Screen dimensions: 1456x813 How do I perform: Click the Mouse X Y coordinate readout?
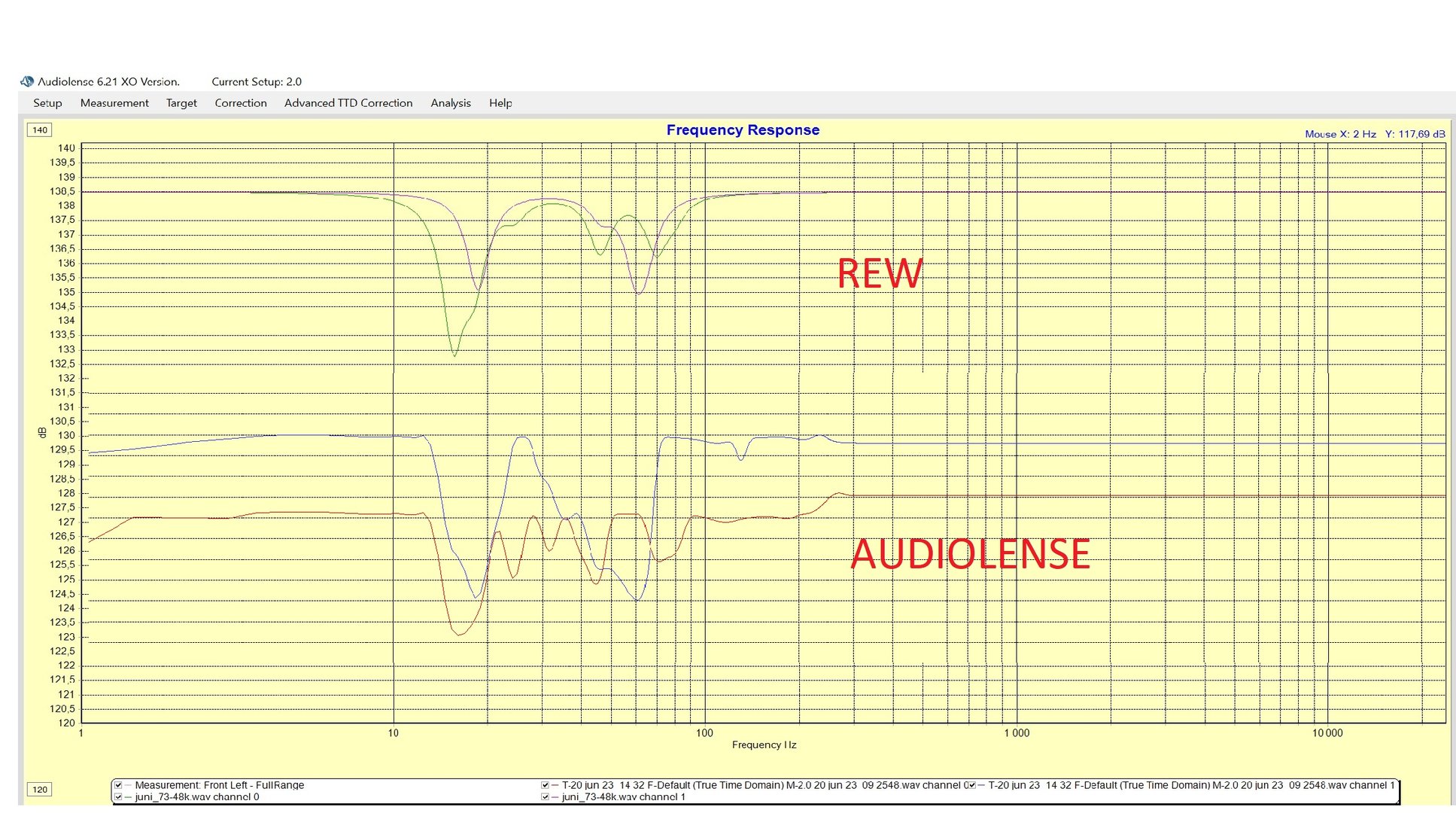point(1374,134)
